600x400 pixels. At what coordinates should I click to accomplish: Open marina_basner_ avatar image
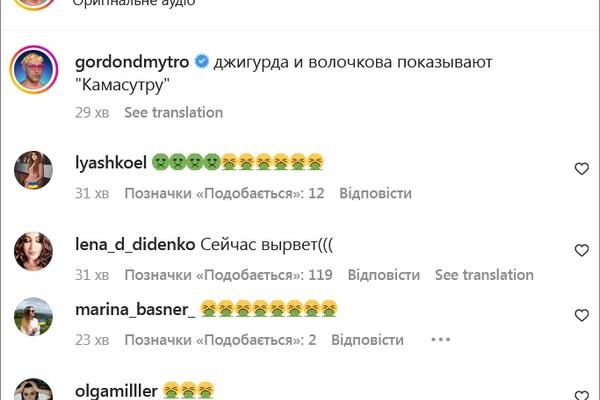click(33, 317)
